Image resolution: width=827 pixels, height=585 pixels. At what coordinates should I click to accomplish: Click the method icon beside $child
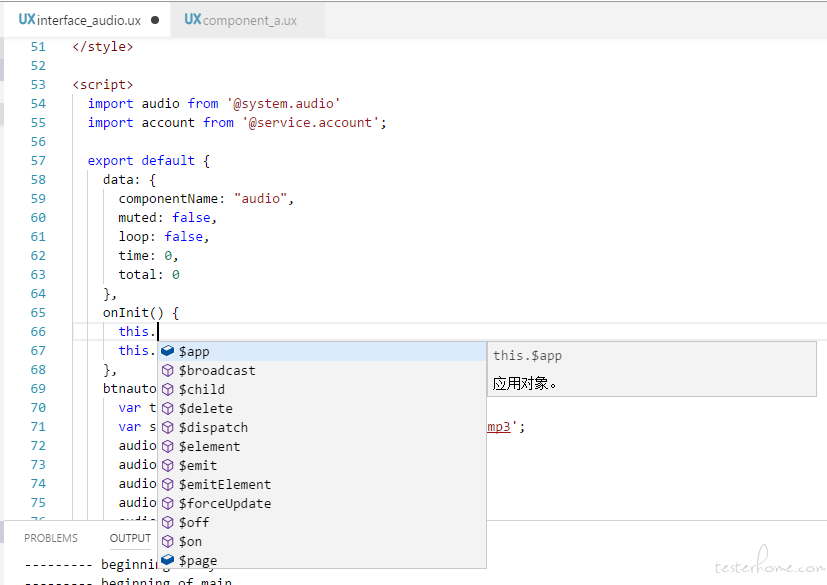168,389
